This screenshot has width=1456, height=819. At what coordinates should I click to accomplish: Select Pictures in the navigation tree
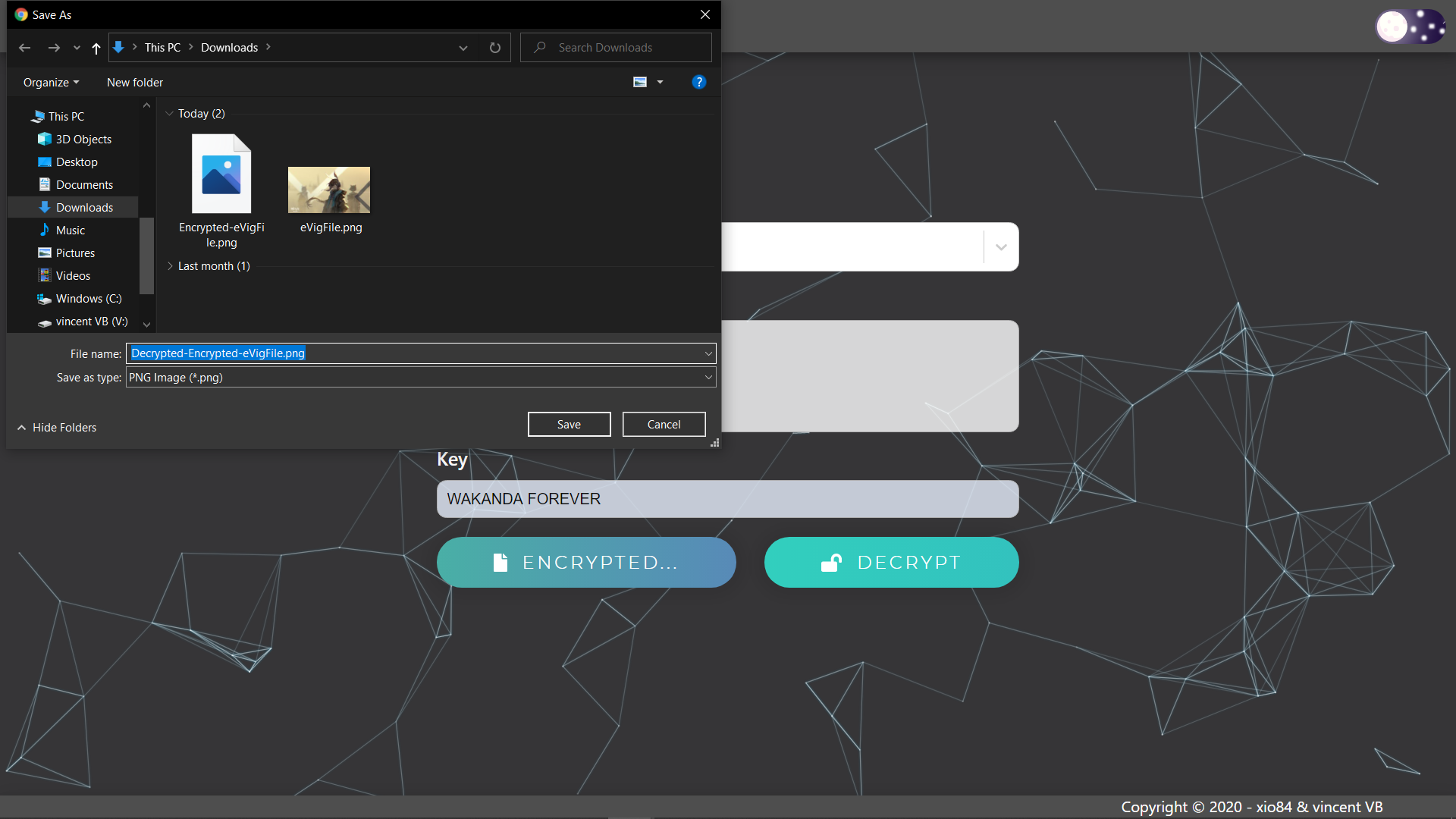(x=75, y=253)
